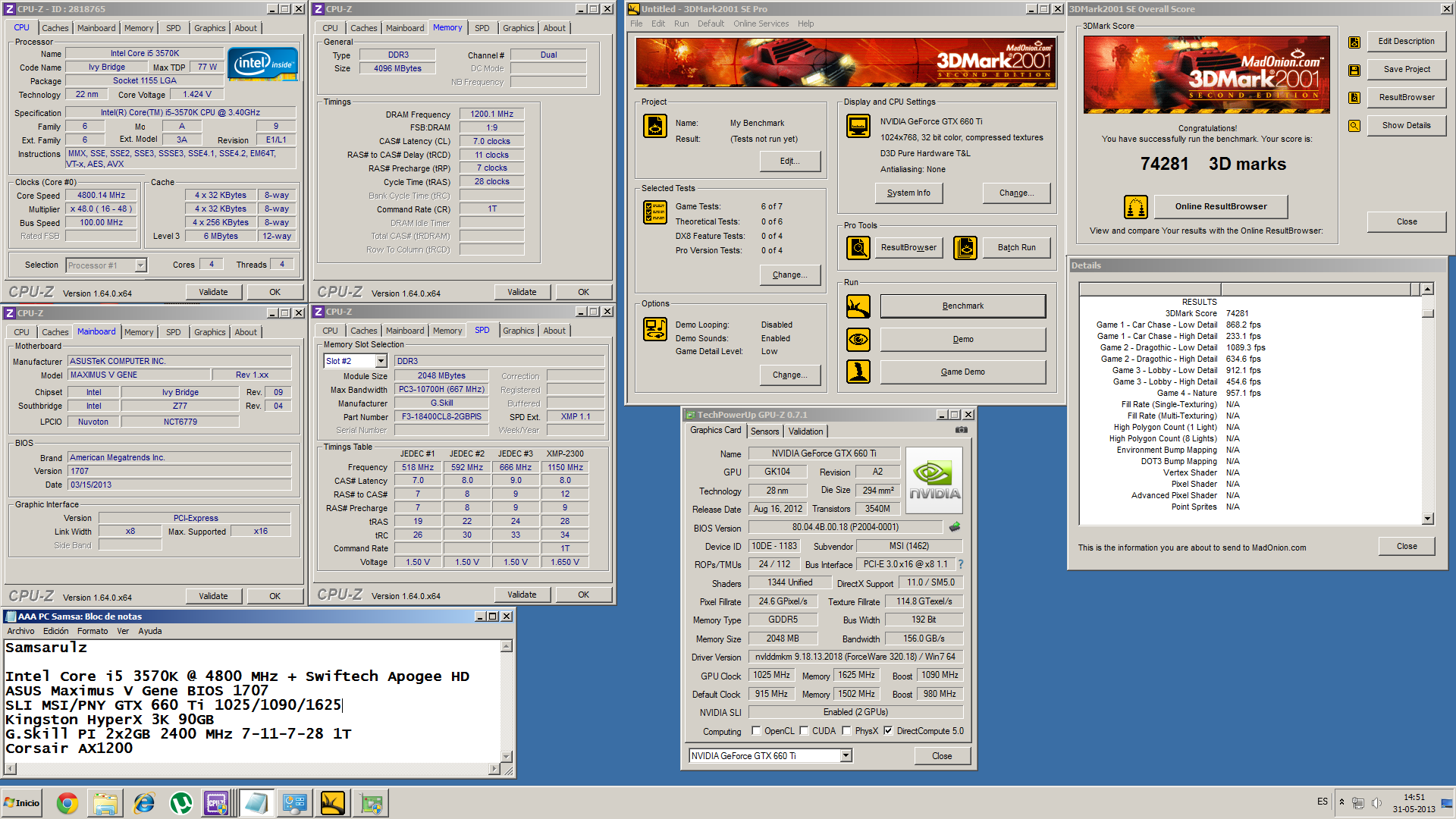
Task: Open the CPU-Z taskbar icon
Action: [218, 803]
